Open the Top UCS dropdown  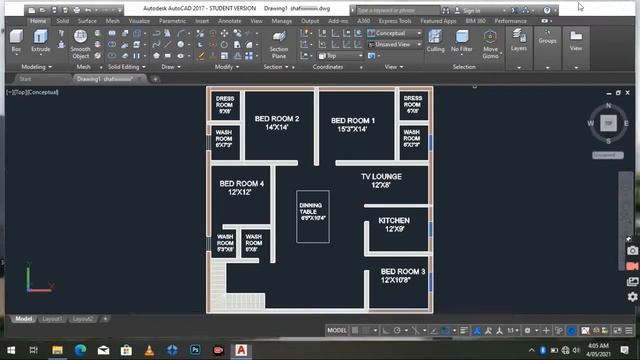340,56
